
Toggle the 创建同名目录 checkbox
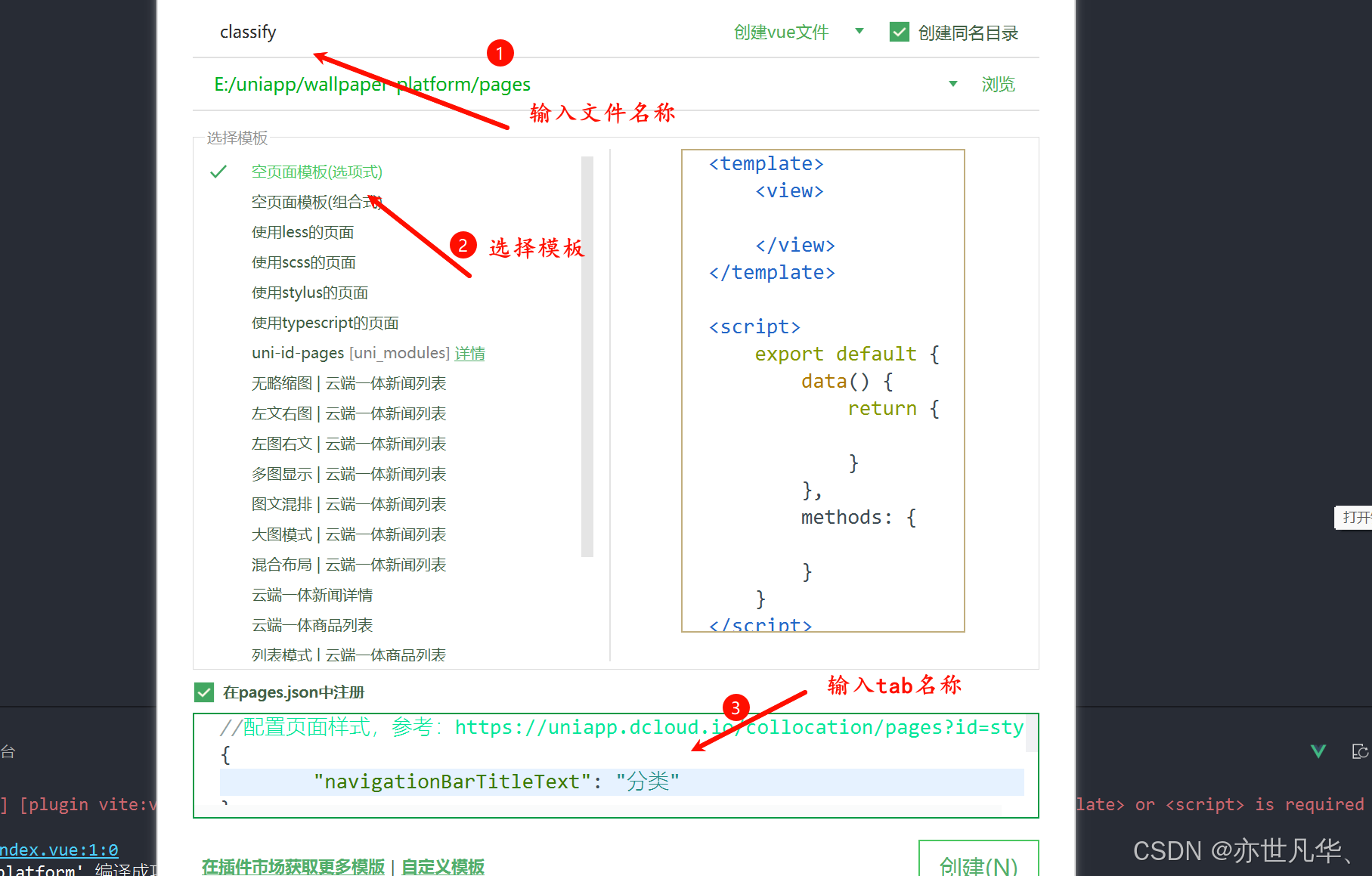point(900,32)
